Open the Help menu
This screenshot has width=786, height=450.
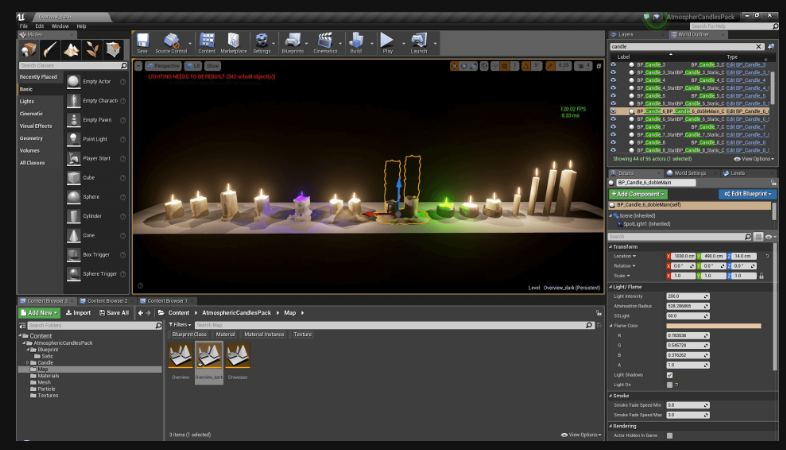[81, 26]
